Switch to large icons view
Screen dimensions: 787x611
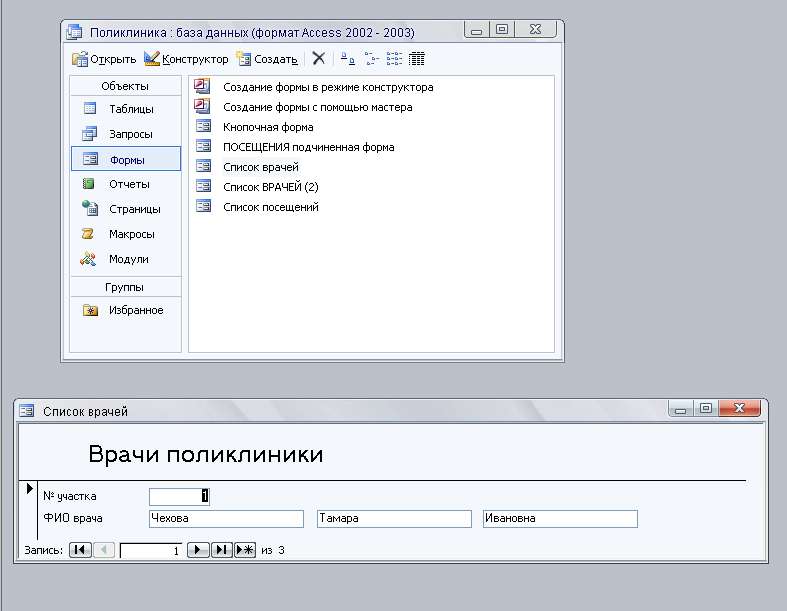tap(347, 59)
